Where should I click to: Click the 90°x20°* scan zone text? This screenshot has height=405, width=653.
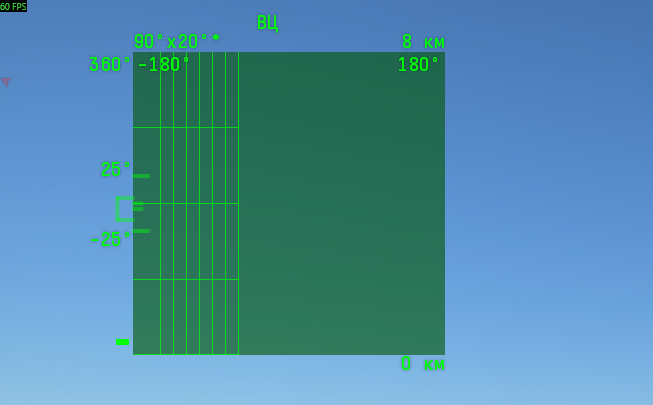click(177, 41)
